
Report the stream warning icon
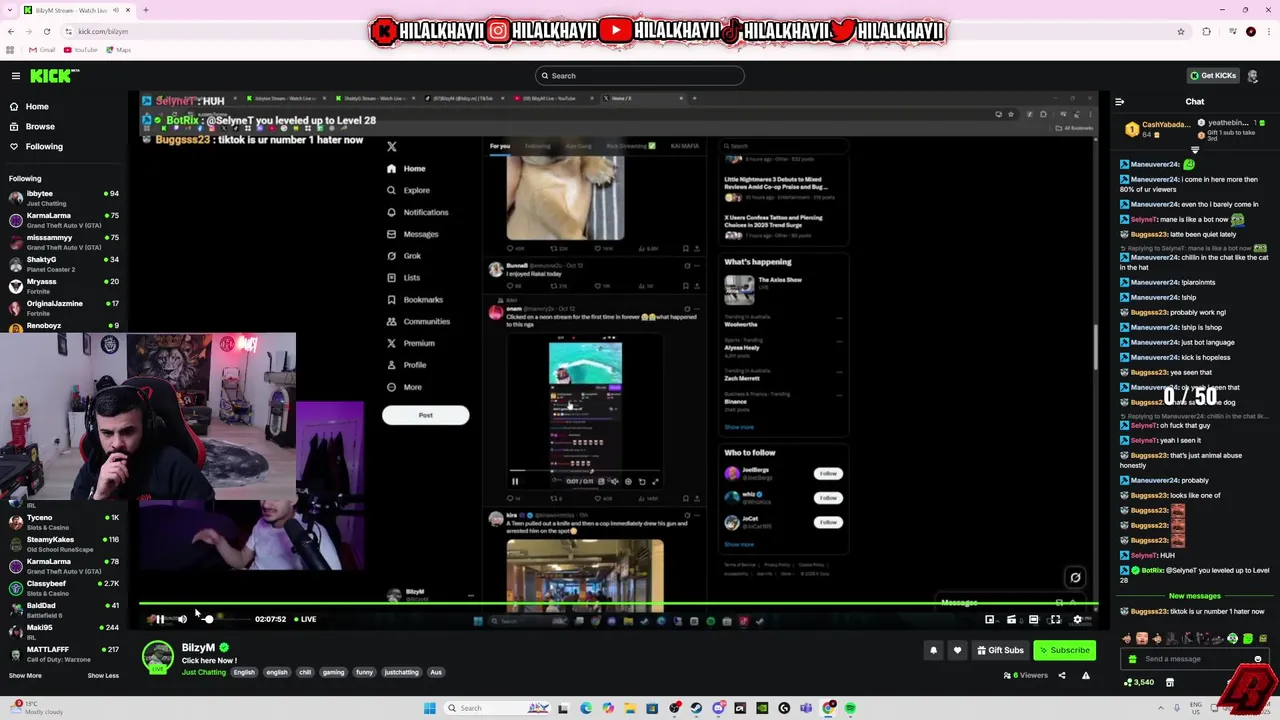[1086, 675]
